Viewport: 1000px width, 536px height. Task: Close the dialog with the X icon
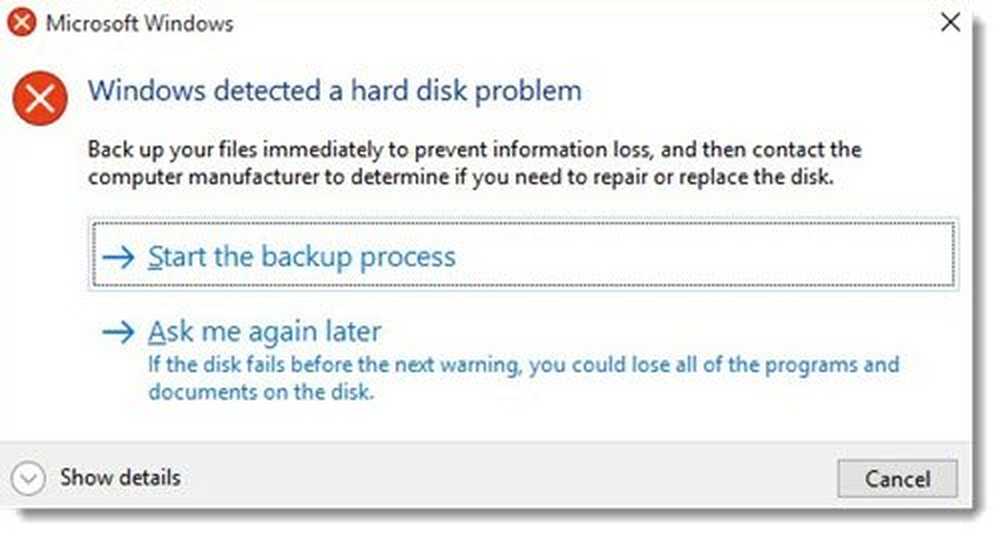(950, 22)
